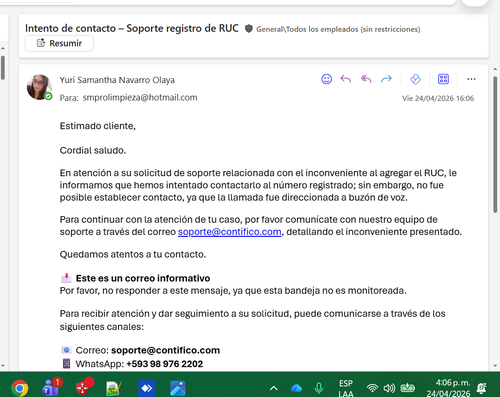Click the sensitivity label shield icon

tap(249, 29)
